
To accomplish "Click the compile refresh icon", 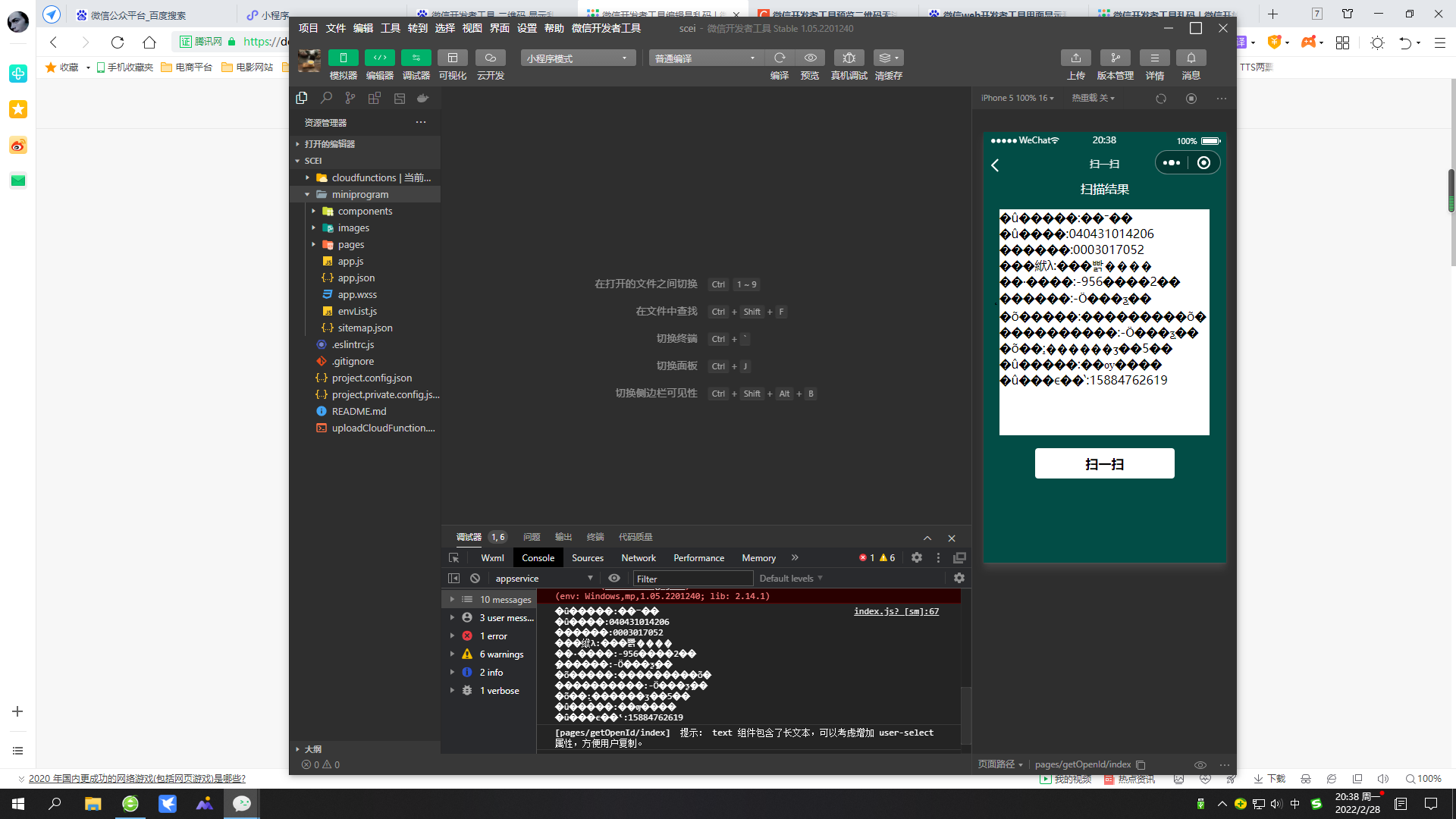I will click(x=780, y=58).
